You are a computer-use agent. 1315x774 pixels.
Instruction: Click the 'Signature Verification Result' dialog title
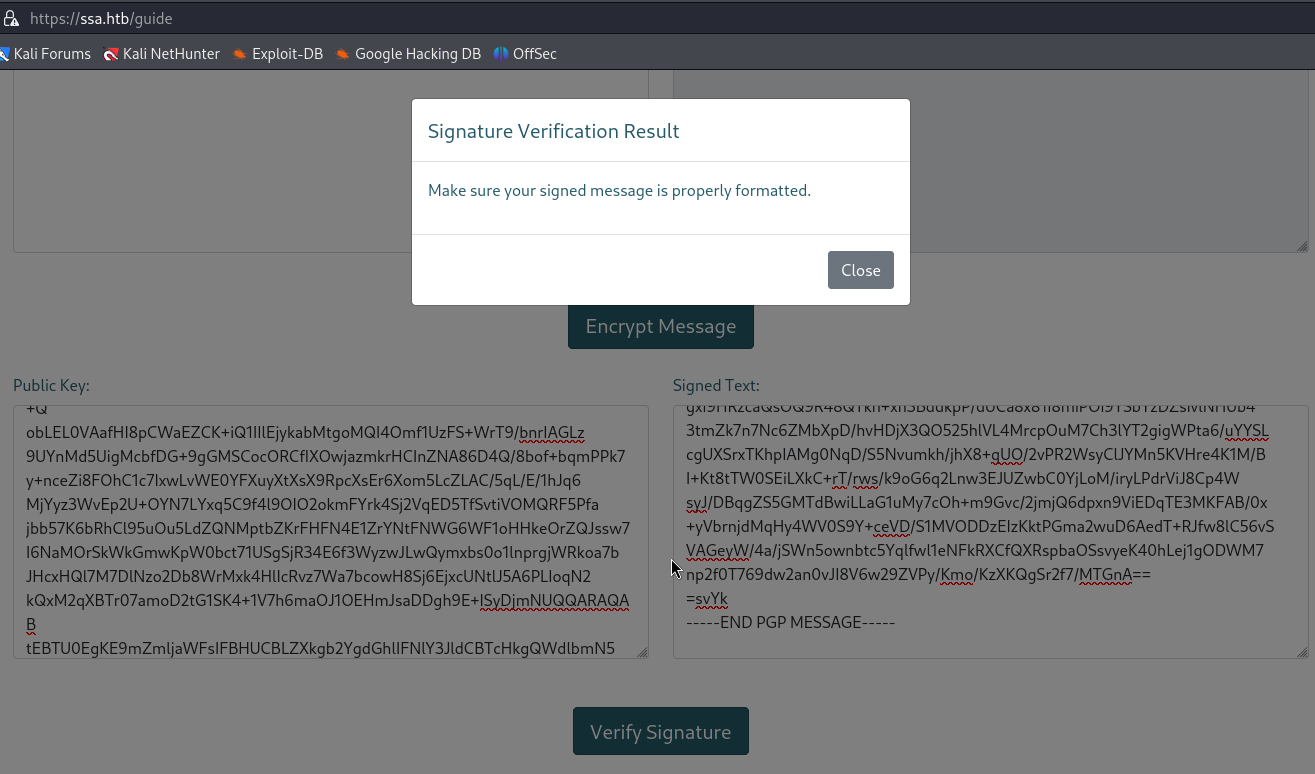point(554,131)
